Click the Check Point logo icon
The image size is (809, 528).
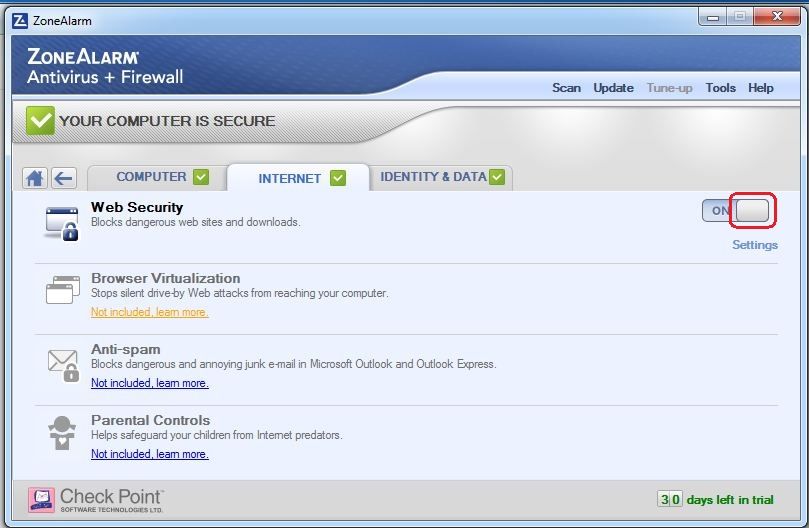point(41,500)
